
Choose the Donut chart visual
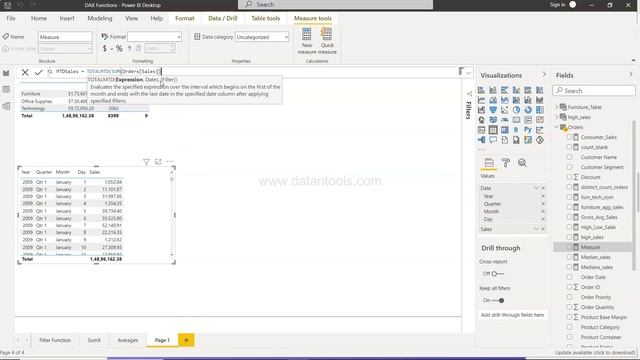[528, 110]
